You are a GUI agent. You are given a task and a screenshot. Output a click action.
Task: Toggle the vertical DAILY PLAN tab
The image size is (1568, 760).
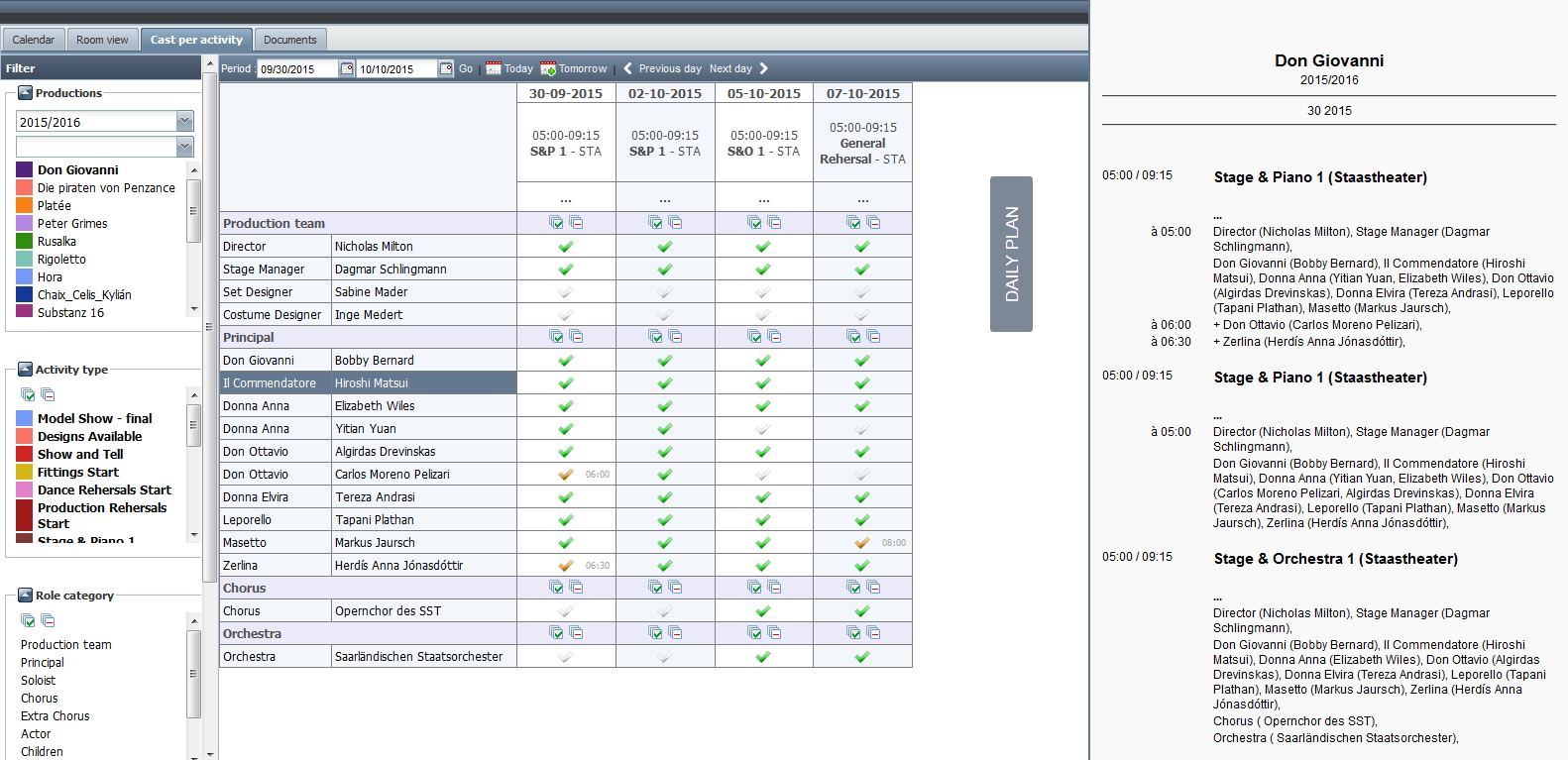click(x=1011, y=254)
